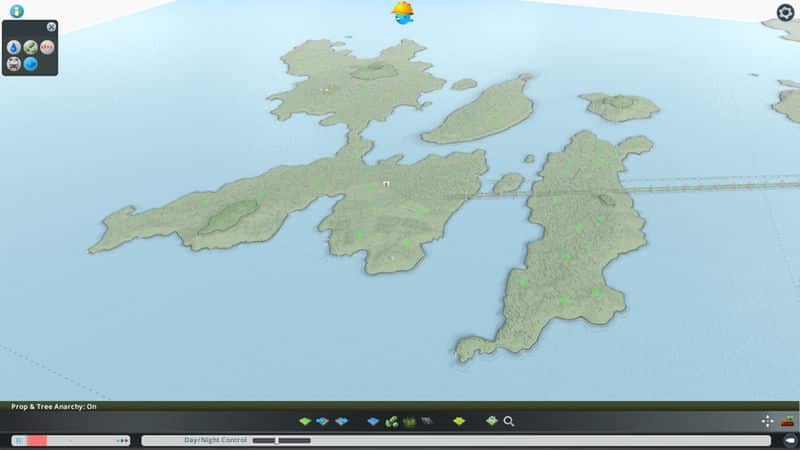
Task: Toggle the simulation pause button
Action: [19, 440]
